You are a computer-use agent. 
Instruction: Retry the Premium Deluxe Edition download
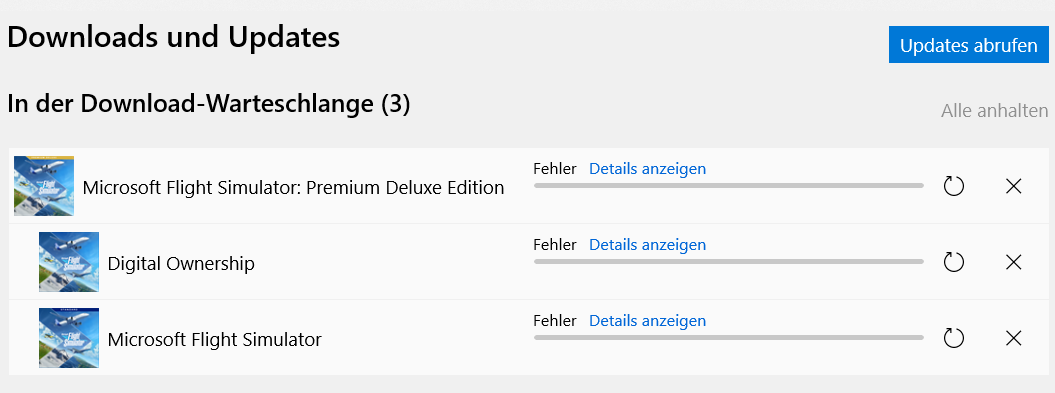pos(953,186)
